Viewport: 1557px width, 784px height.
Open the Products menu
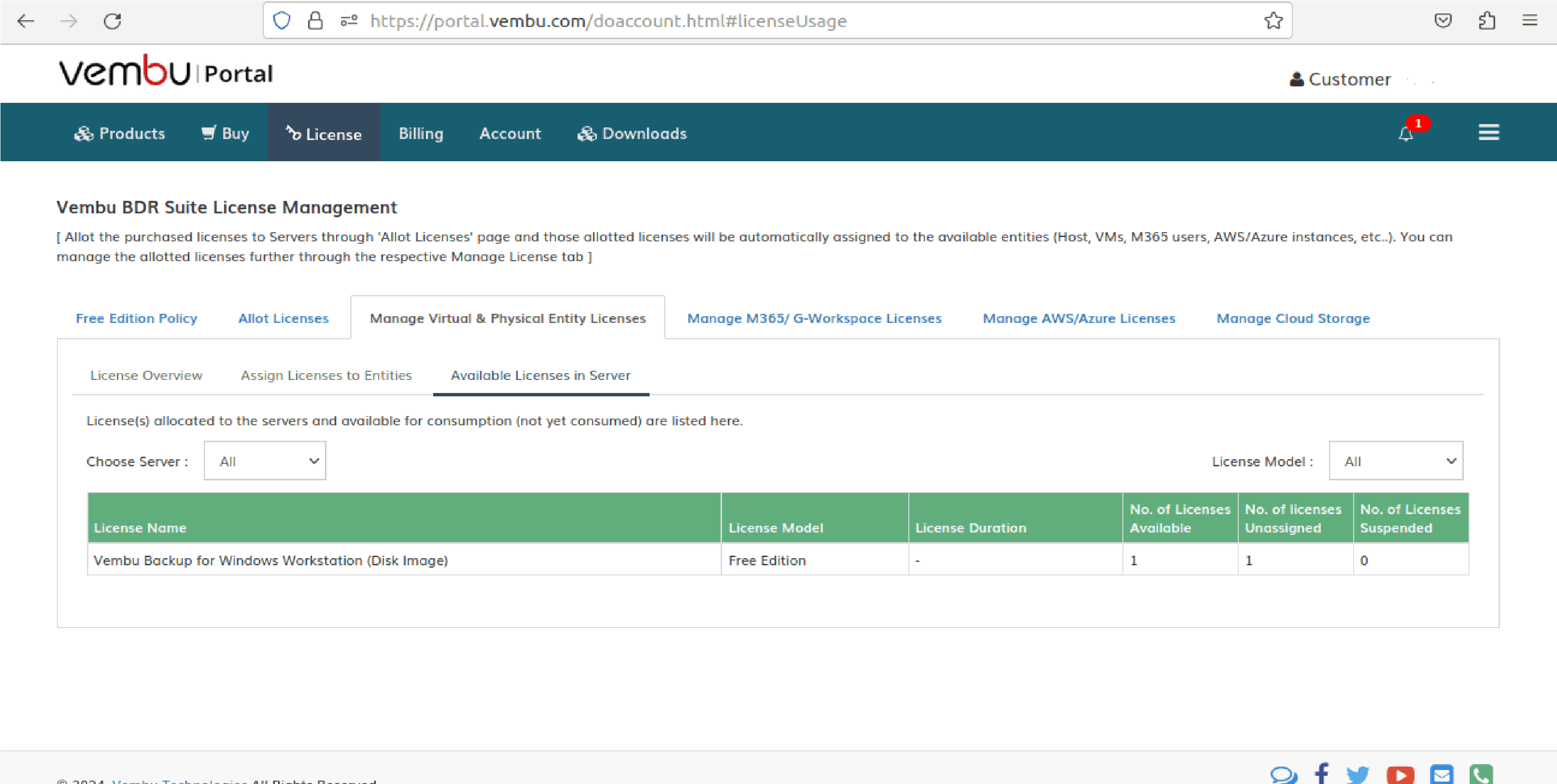pos(119,134)
